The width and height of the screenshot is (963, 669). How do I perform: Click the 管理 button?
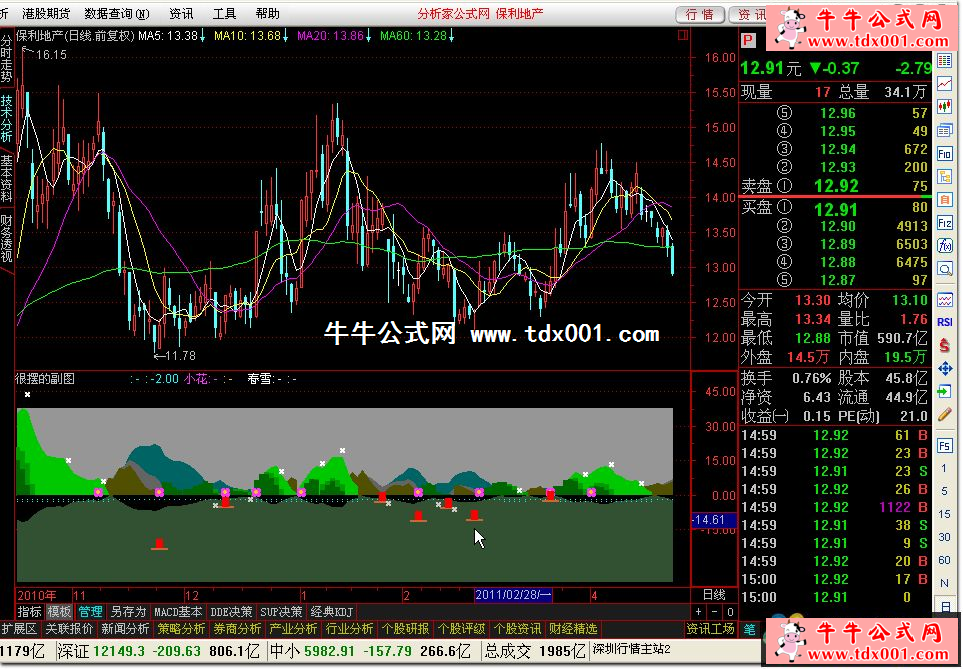[90, 612]
